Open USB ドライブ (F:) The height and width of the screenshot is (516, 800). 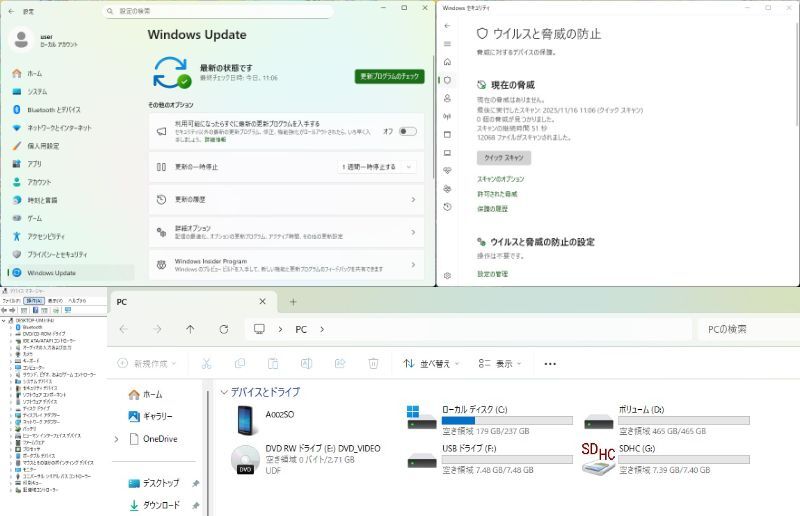[x=490, y=459]
